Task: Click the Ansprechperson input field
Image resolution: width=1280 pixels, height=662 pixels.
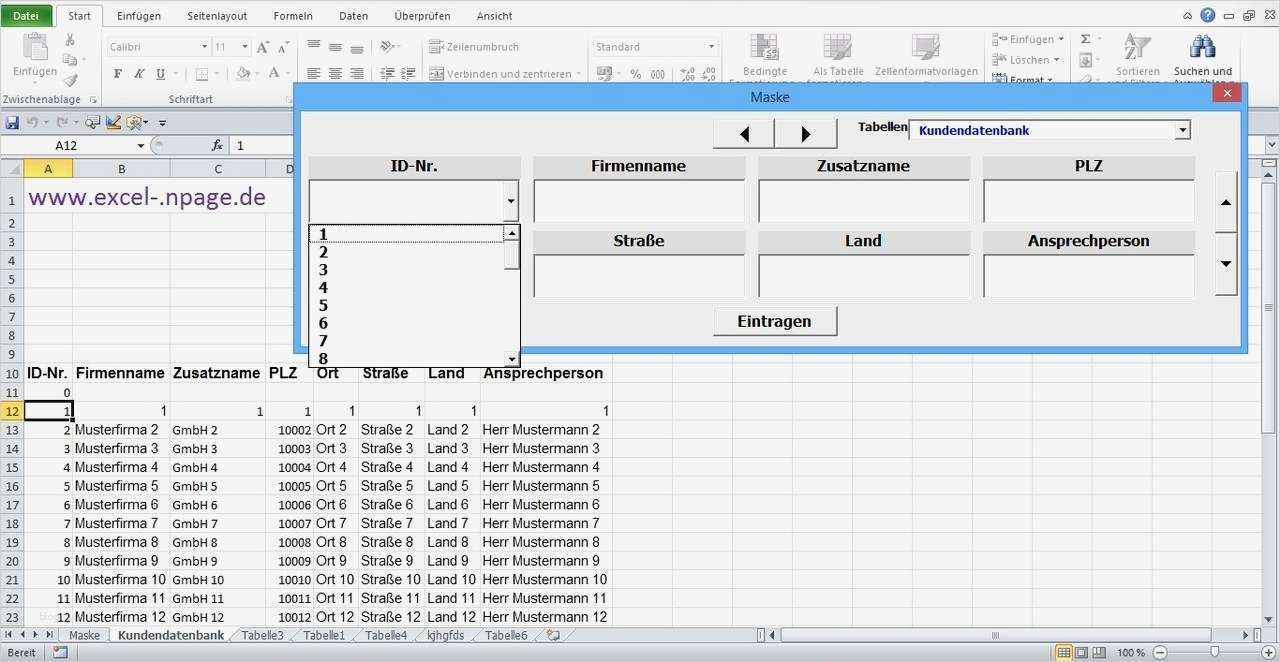Action: click(x=1089, y=276)
